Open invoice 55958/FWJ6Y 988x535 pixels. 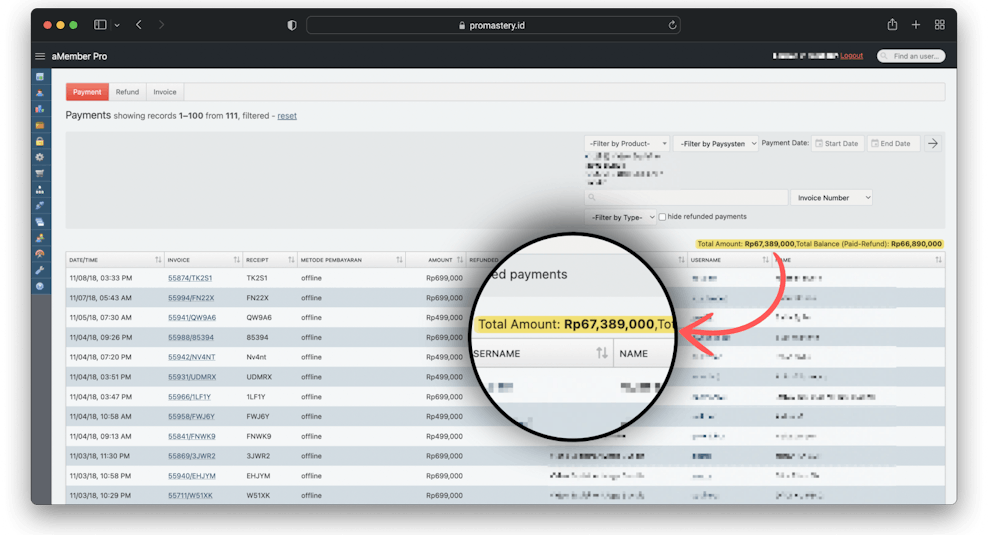pos(191,417)
